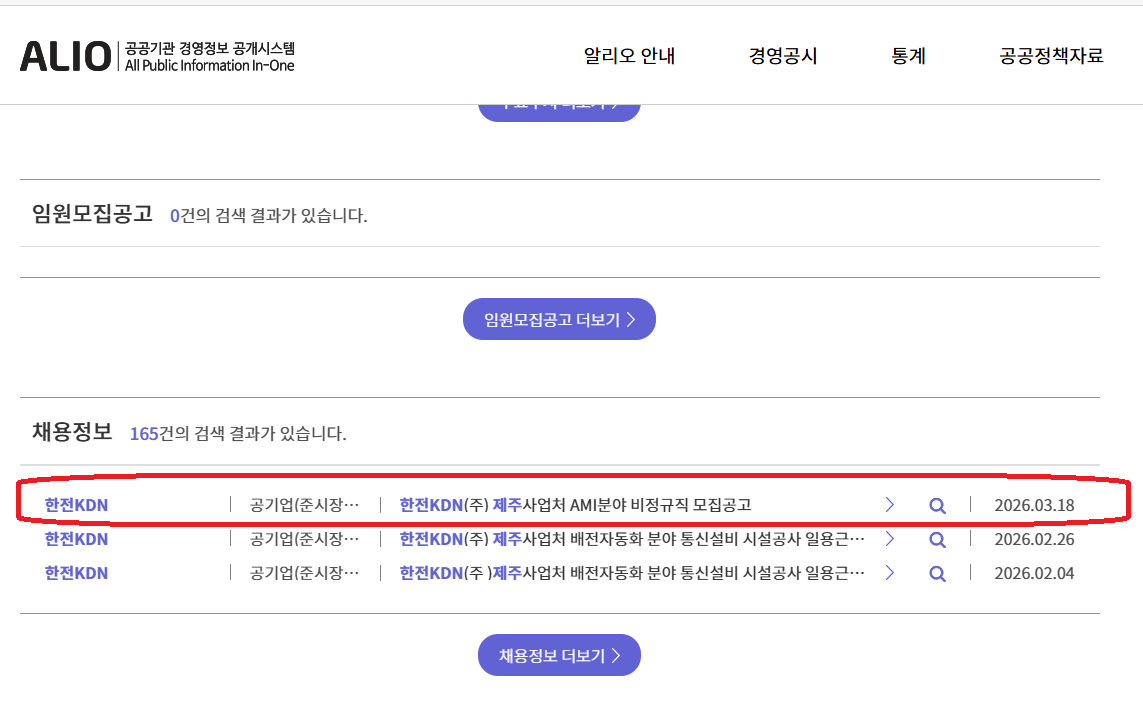1143x710 pixels.
Task: Click magnifier icon for 2026.03.18 posting
Action: (x=937, y=505)
